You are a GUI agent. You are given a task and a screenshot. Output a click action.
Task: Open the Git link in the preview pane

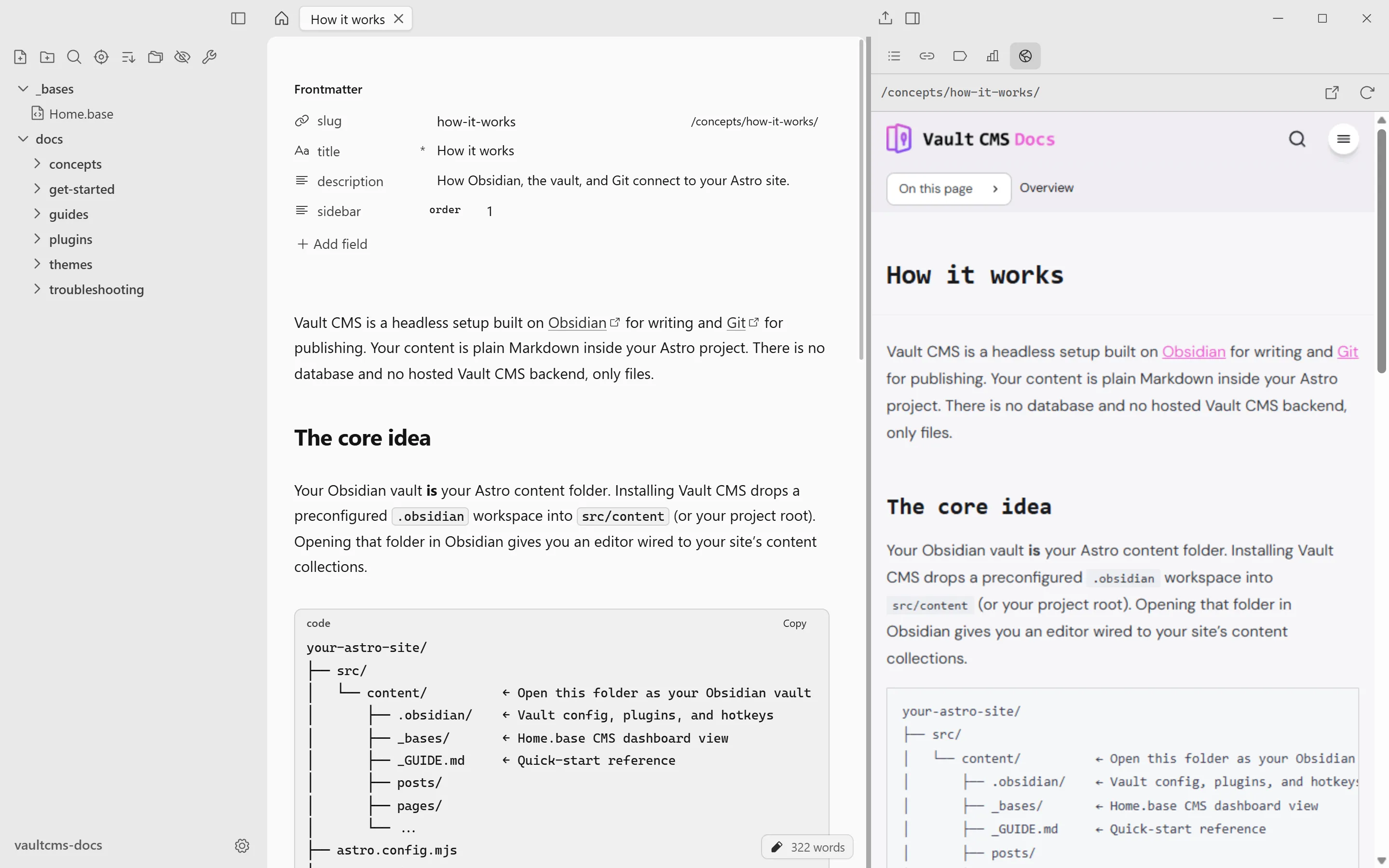(x=1348, y=352)
